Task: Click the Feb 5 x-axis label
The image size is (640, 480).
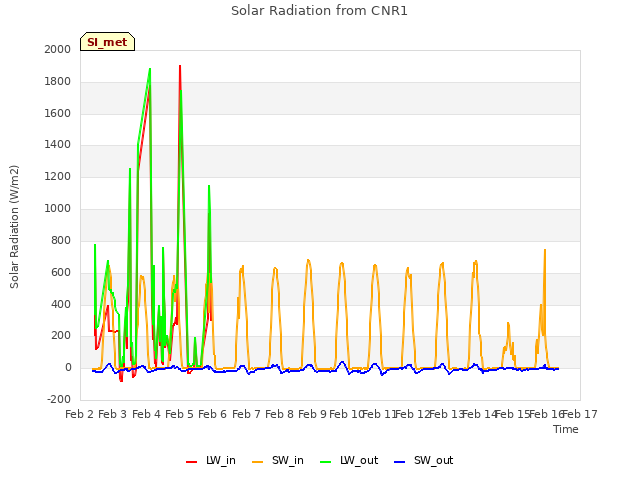Action: point(179,414)
